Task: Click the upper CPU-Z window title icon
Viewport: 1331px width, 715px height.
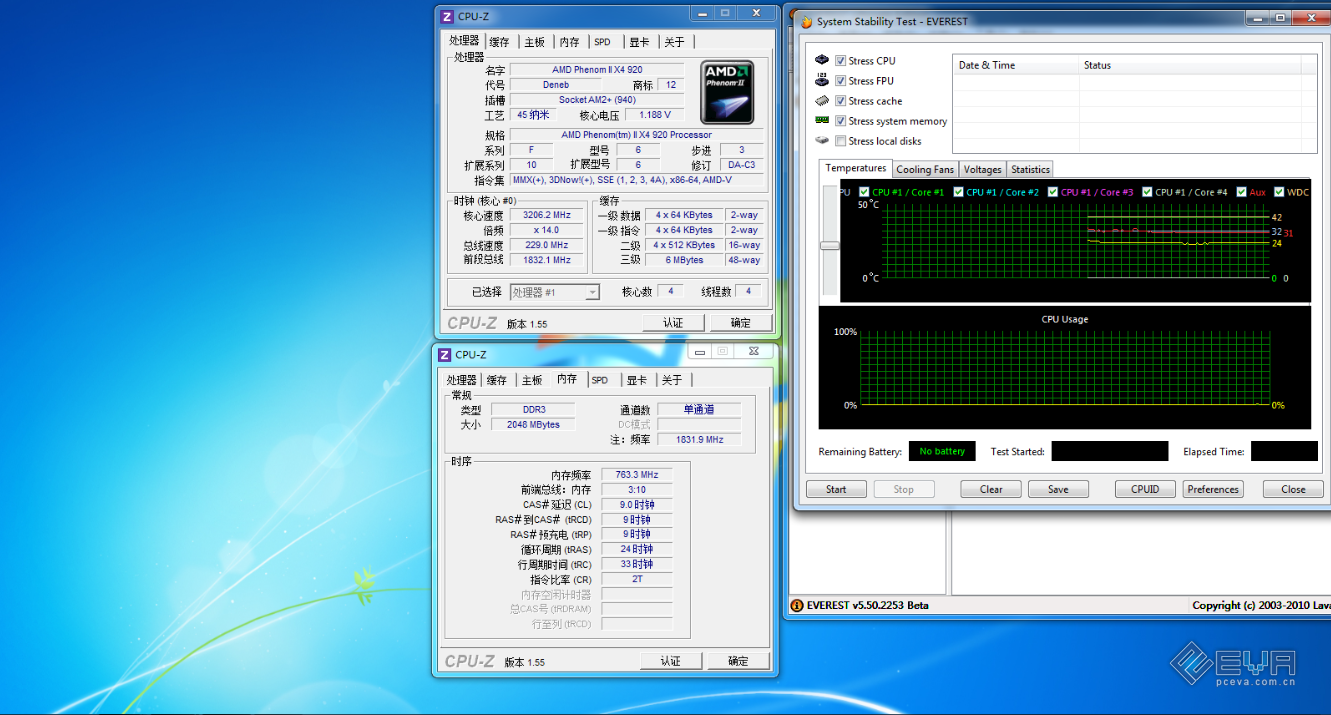Action: (447, 16)
